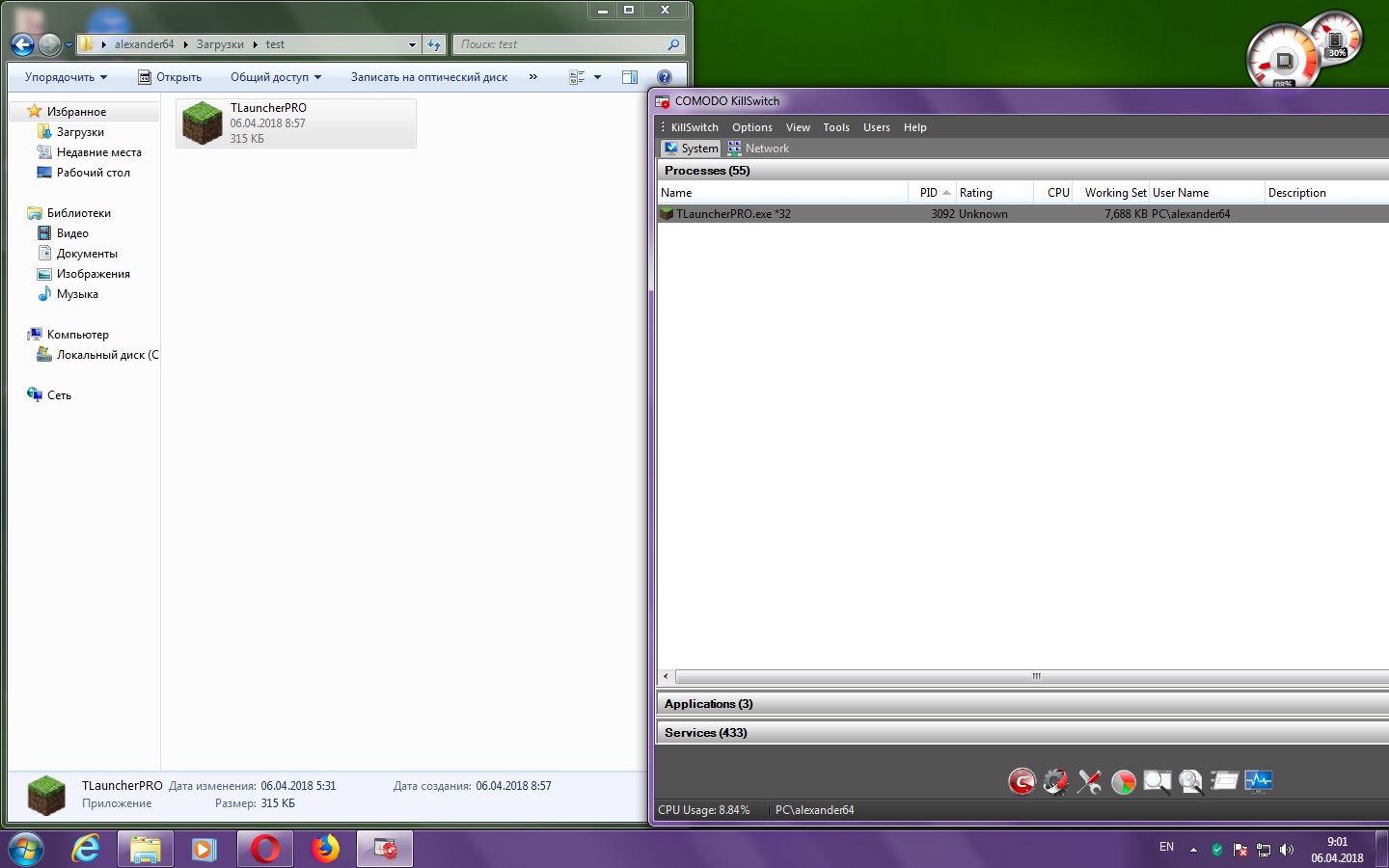
Task: Sort processes by the Name column header
Action: (x=782, y=193)
